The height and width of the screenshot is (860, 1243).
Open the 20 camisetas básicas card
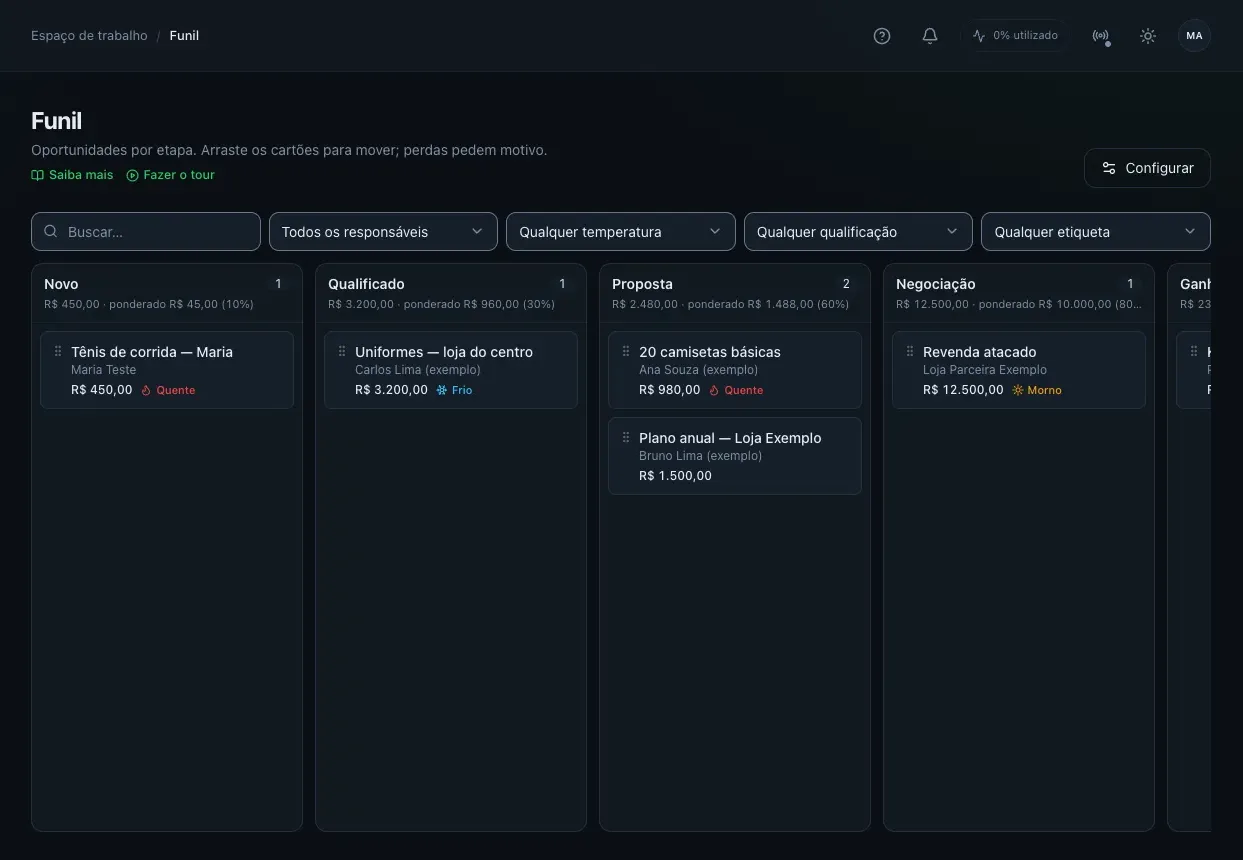click(735, 370)
